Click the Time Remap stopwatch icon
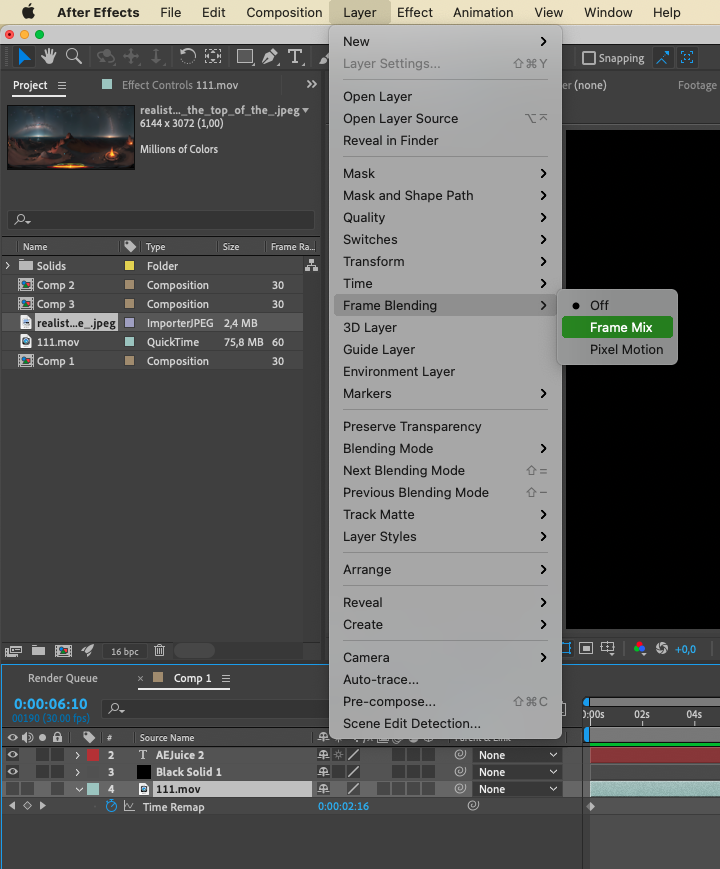This screenshot has height=869, width=720. pyautogui.click(x=111, y=807)
